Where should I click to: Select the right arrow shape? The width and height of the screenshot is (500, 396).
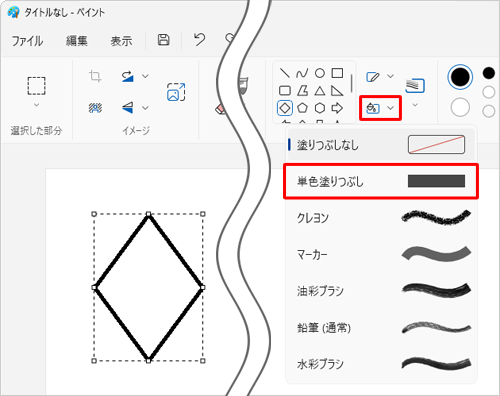(x=337, y=108)
